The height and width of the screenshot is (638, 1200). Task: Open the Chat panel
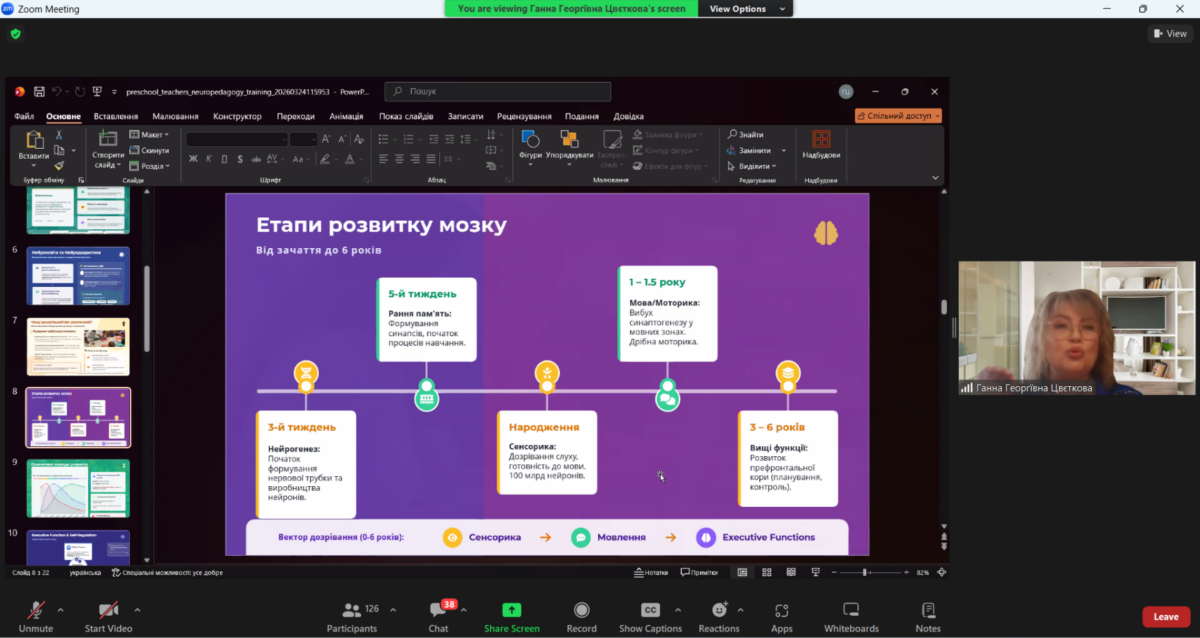(438, 610)
